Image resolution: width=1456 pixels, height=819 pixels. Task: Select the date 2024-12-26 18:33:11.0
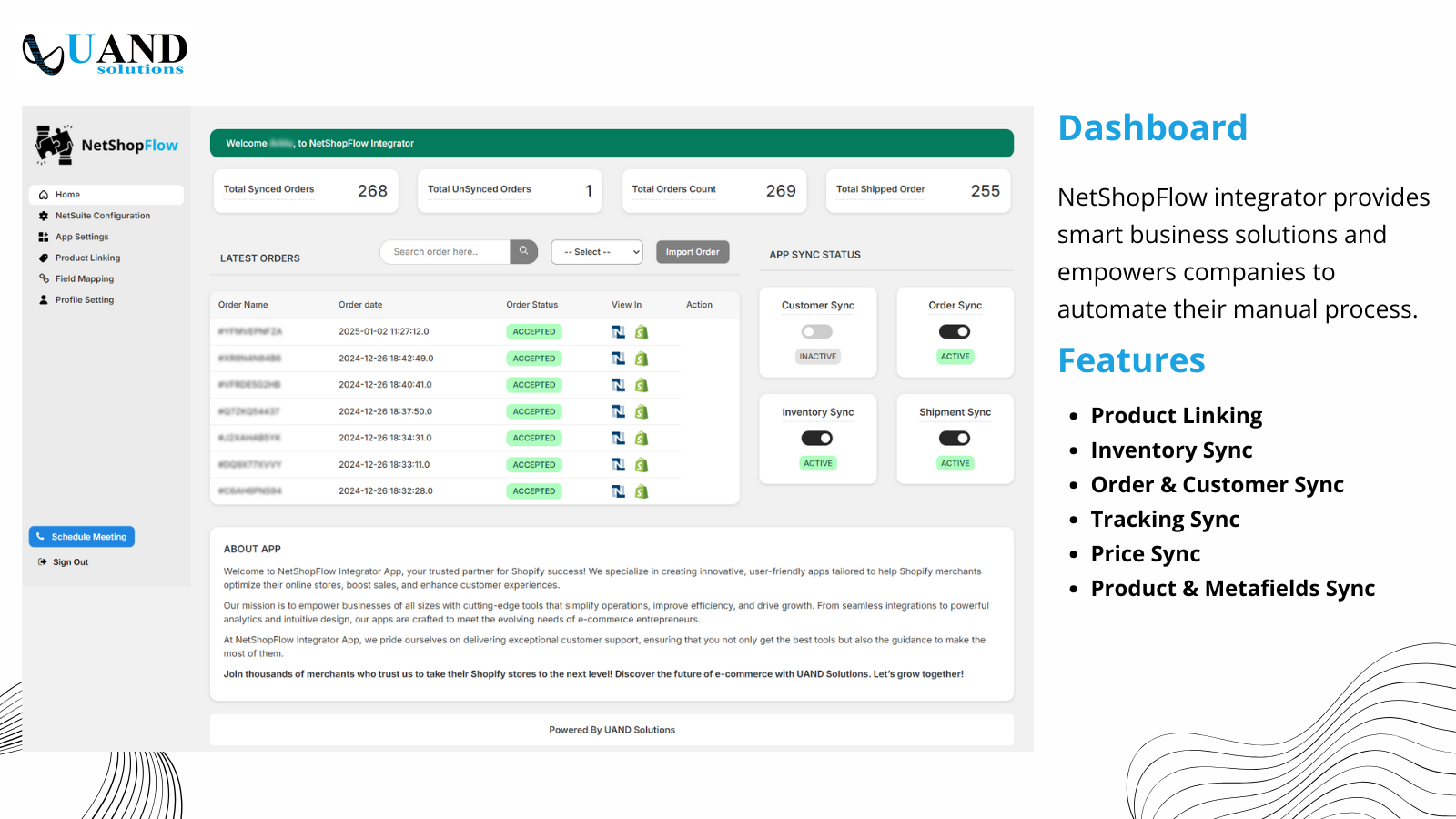tap(384, 465)
